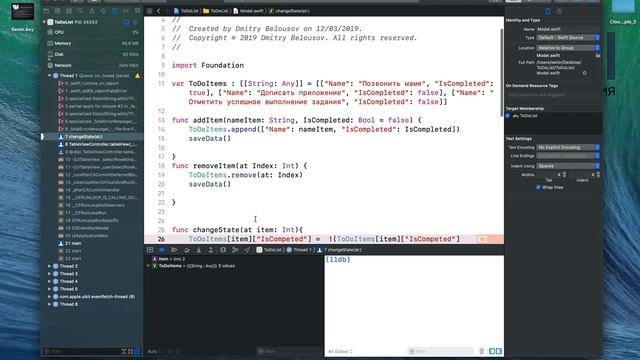Viewport: 640px width, 360px height.
Task: Open the Report navigator
Action: (137, 11)
